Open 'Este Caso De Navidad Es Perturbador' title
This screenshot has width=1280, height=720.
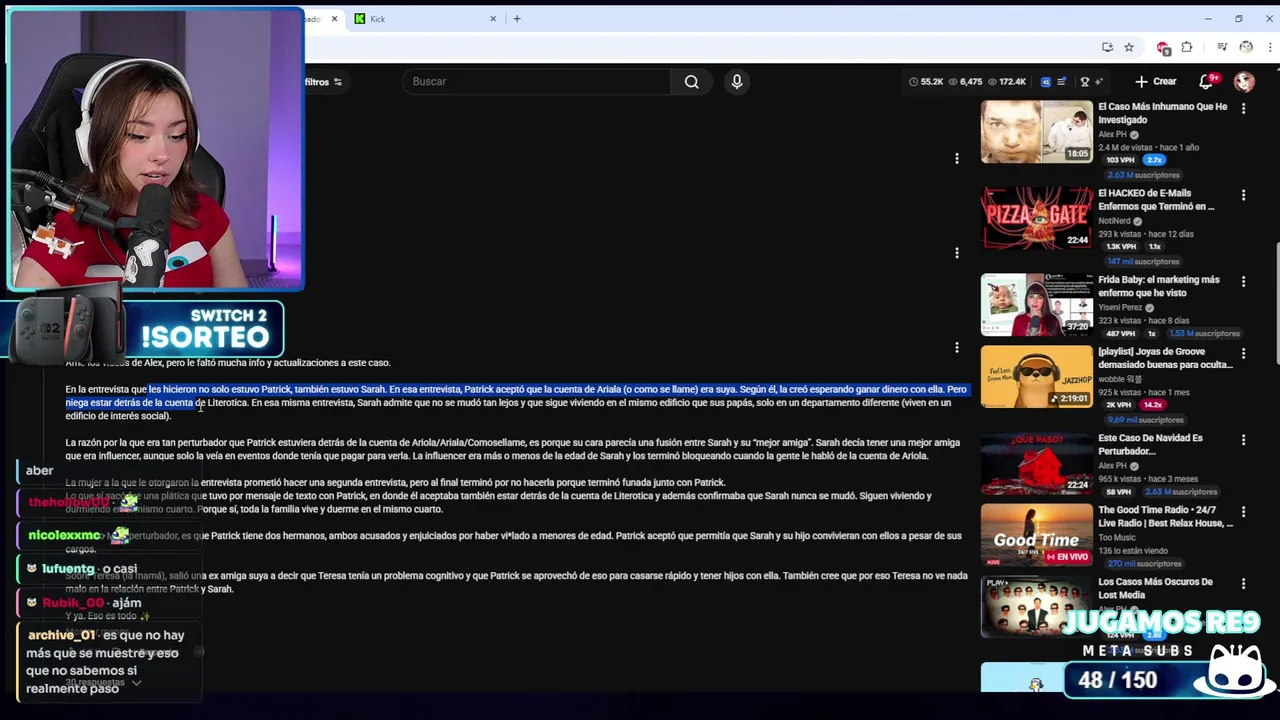[x=1150, y=444]
